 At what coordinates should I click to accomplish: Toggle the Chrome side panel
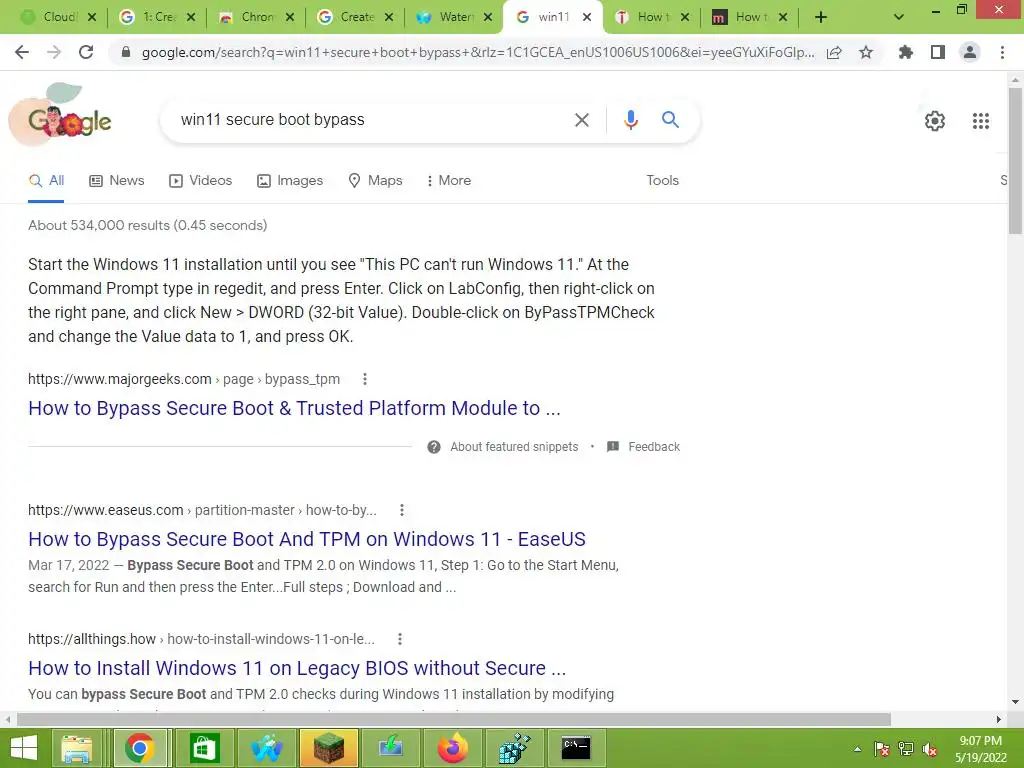point(938,52)
